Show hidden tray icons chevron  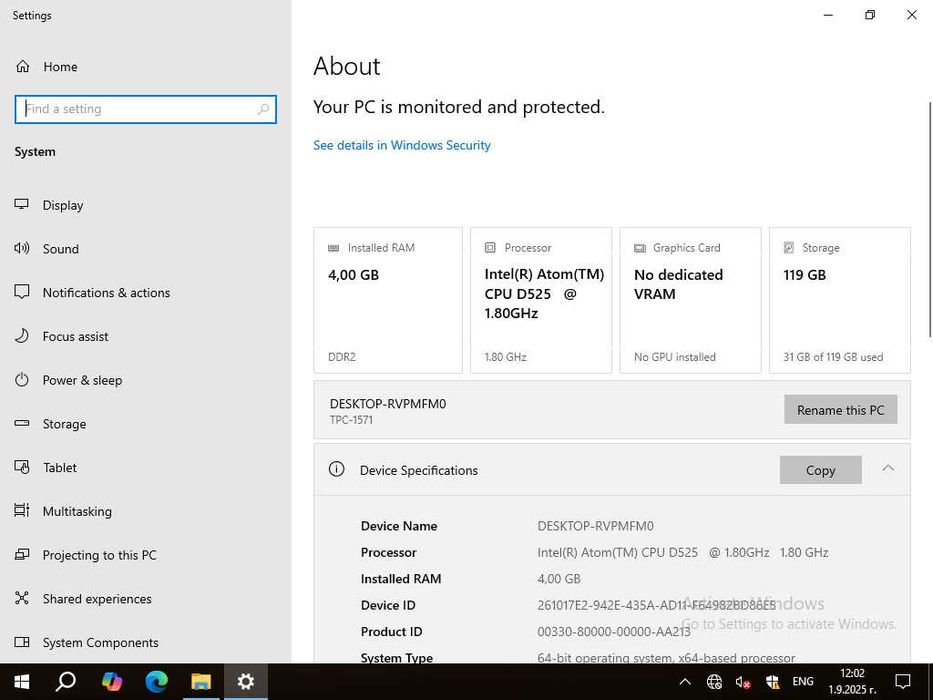685,682
